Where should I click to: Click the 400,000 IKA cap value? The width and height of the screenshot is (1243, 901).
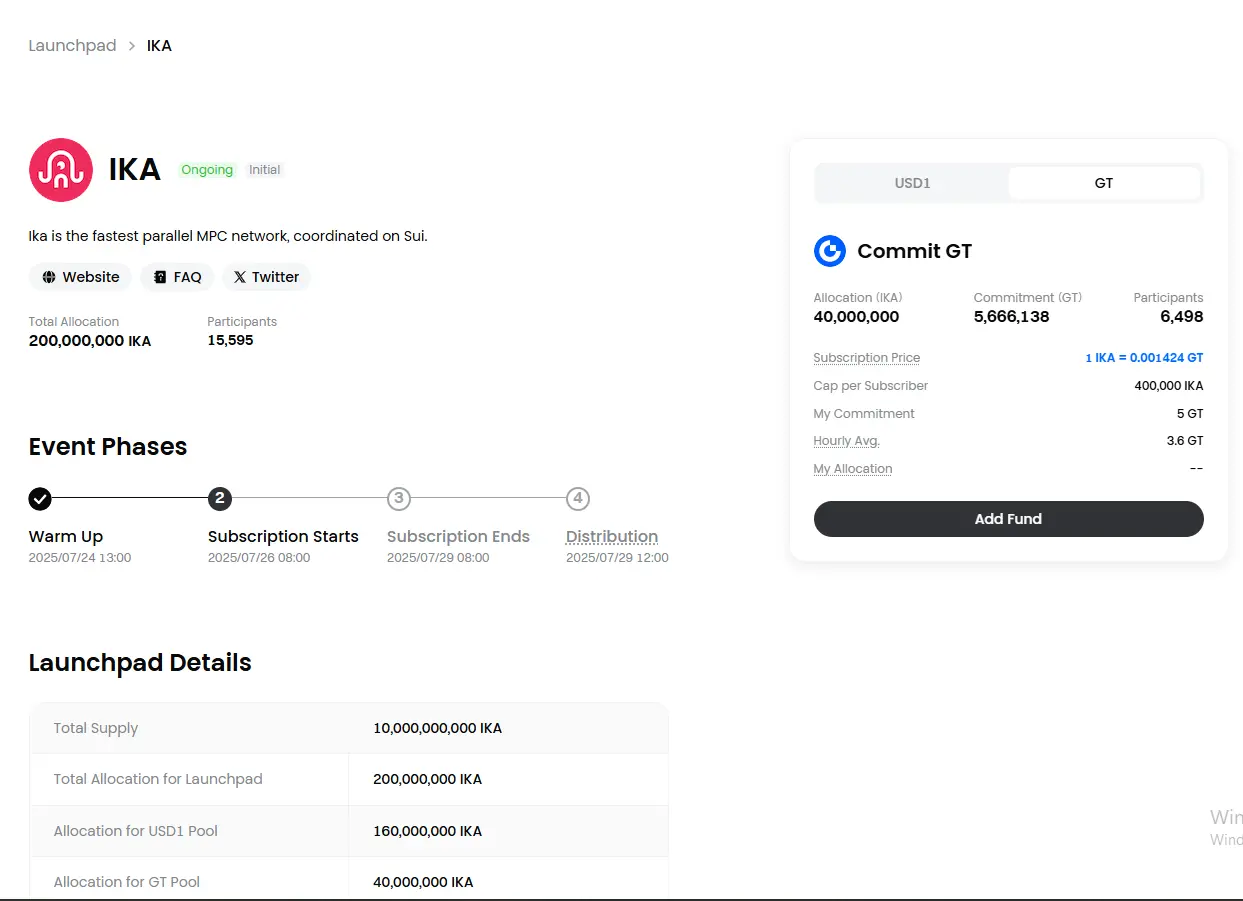[x=1169, y=386]
